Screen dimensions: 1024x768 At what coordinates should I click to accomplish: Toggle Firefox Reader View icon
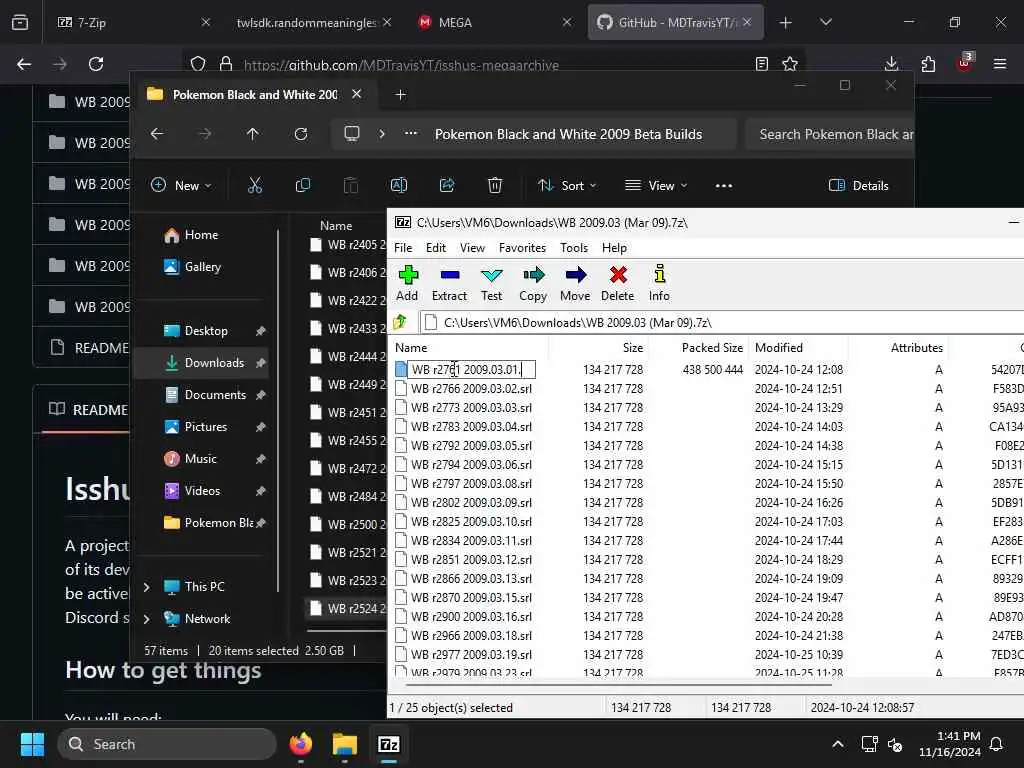pyautogui.click(x=761, y=64)
